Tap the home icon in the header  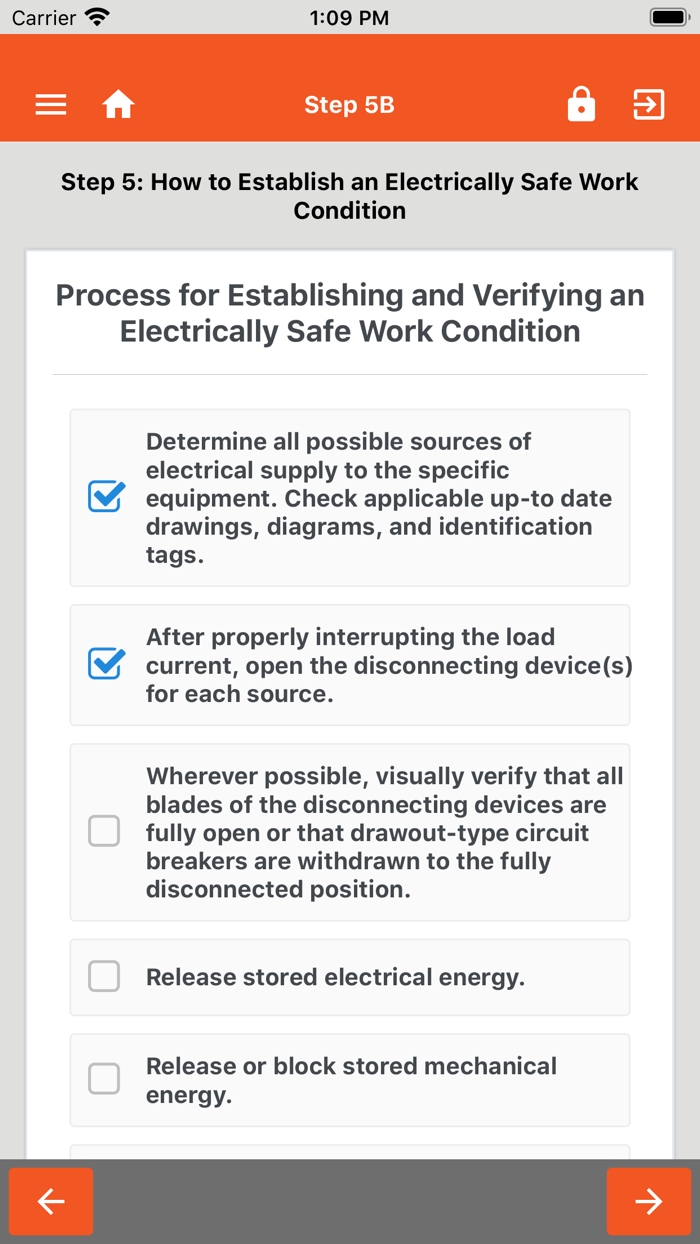point(118,104)
